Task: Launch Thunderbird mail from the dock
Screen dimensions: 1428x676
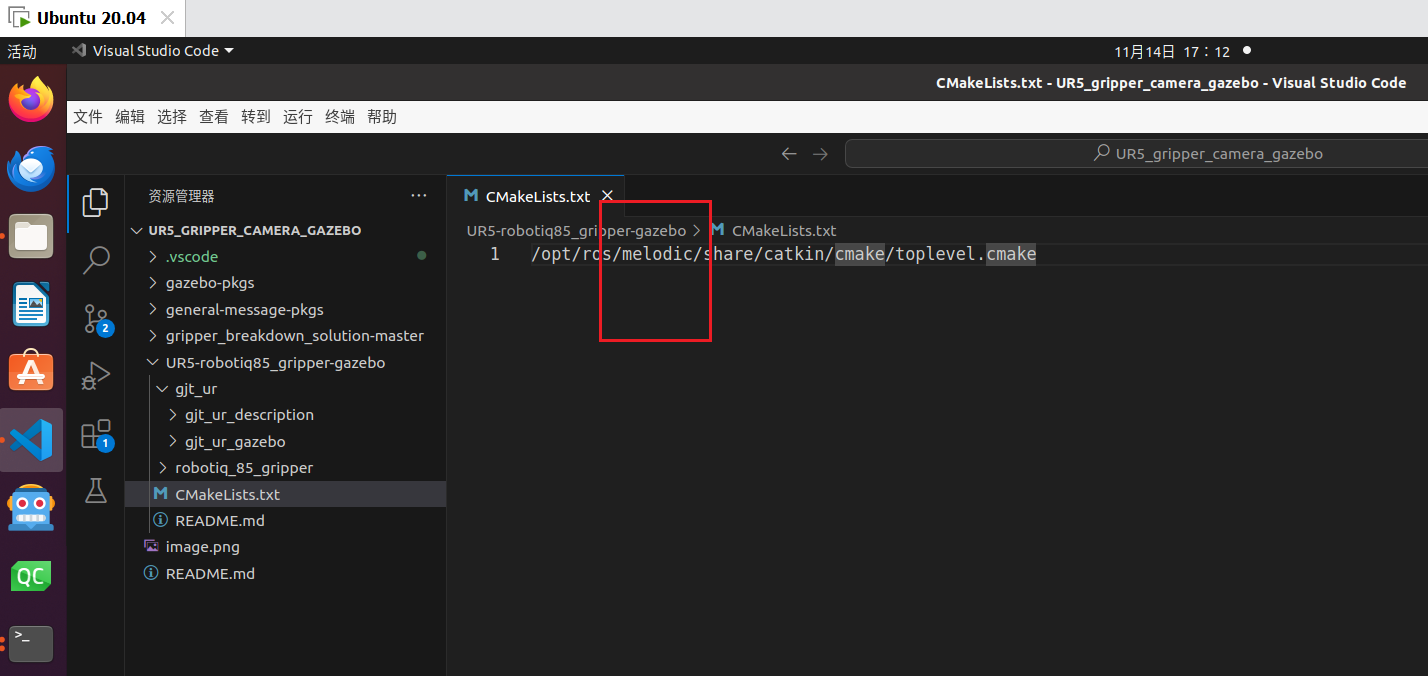Action: (31, 168)
